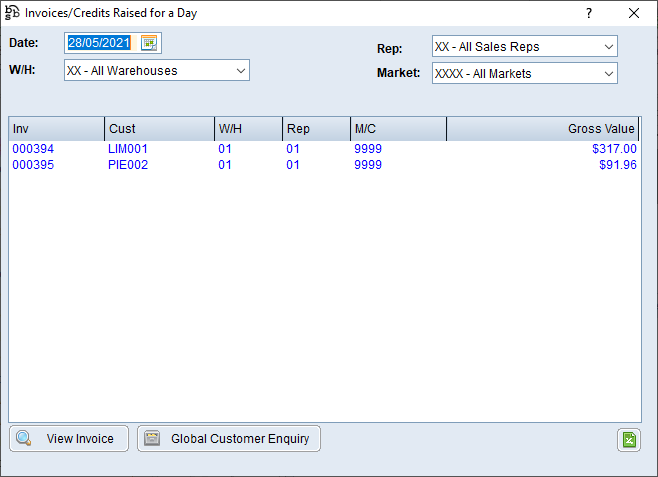Click the help question mark button
The width and height of the screenshot is (658, 477).
[x=589, y=13]
